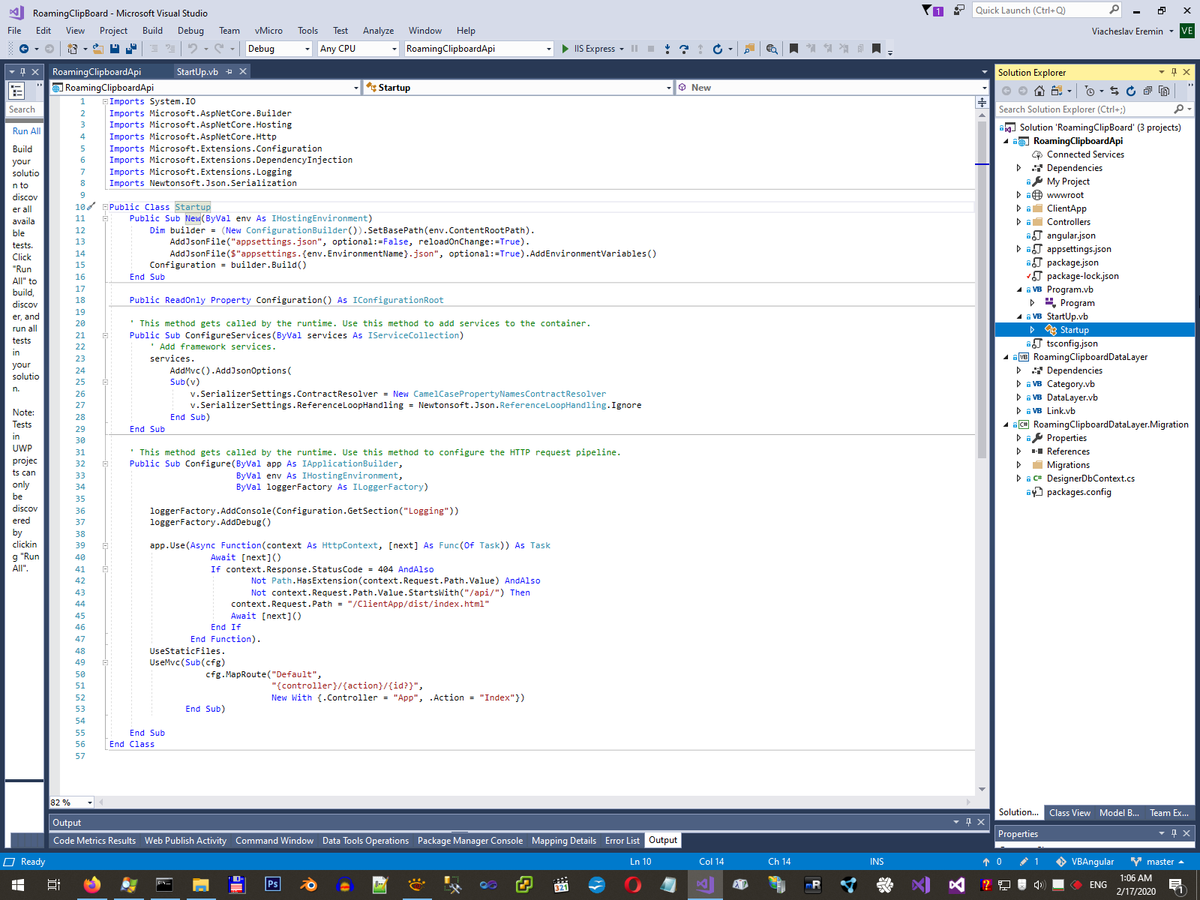Open the notifications flag icon
The image size is (1200, 900).
(x=930, y=10)
